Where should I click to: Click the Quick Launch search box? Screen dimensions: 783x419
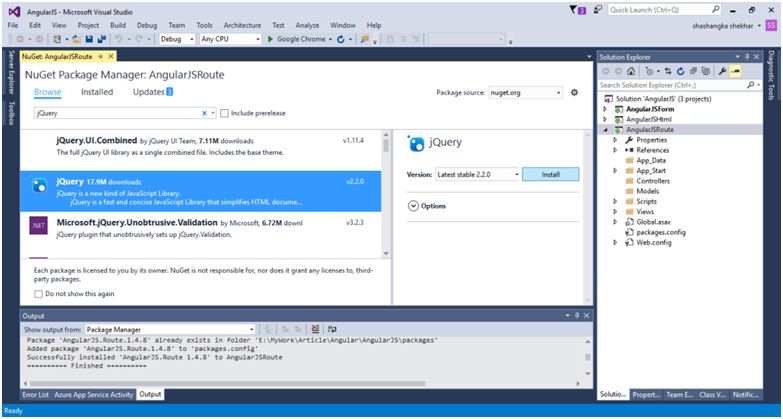(x=665, y=9)
